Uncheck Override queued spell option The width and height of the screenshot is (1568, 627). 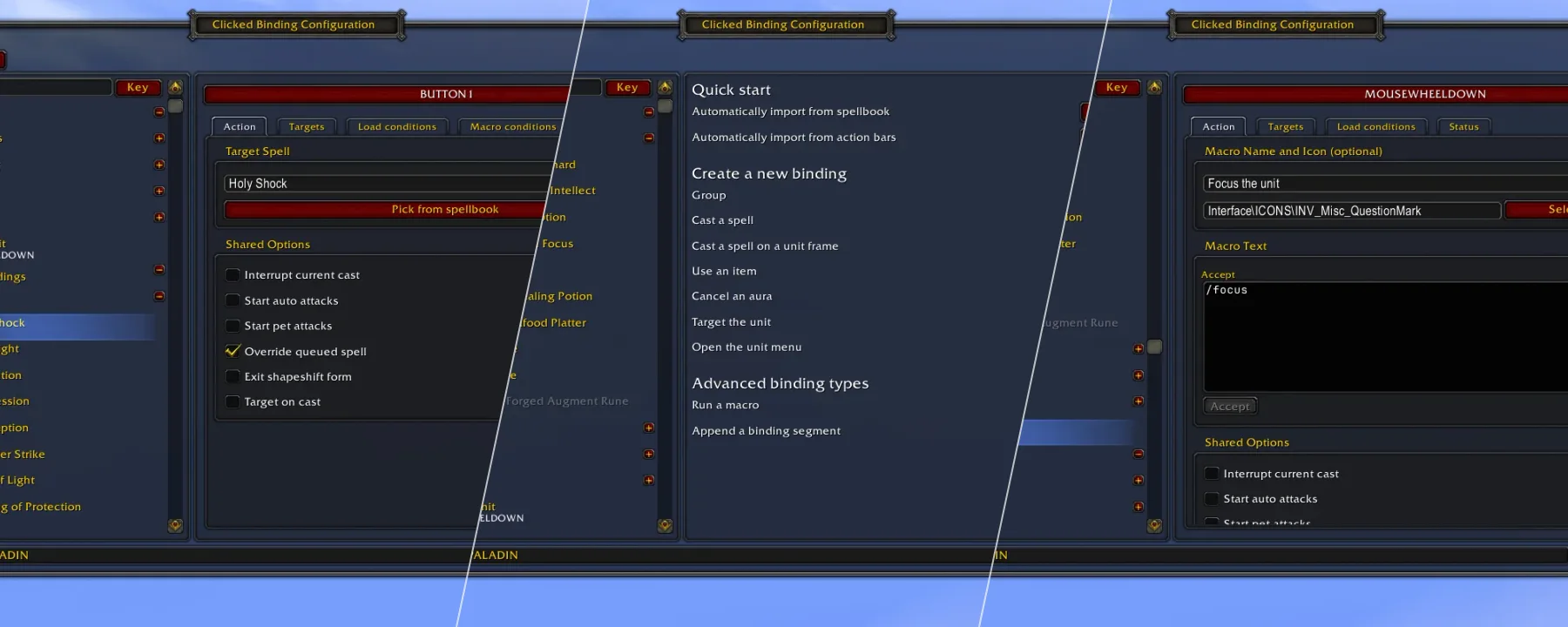233,351
